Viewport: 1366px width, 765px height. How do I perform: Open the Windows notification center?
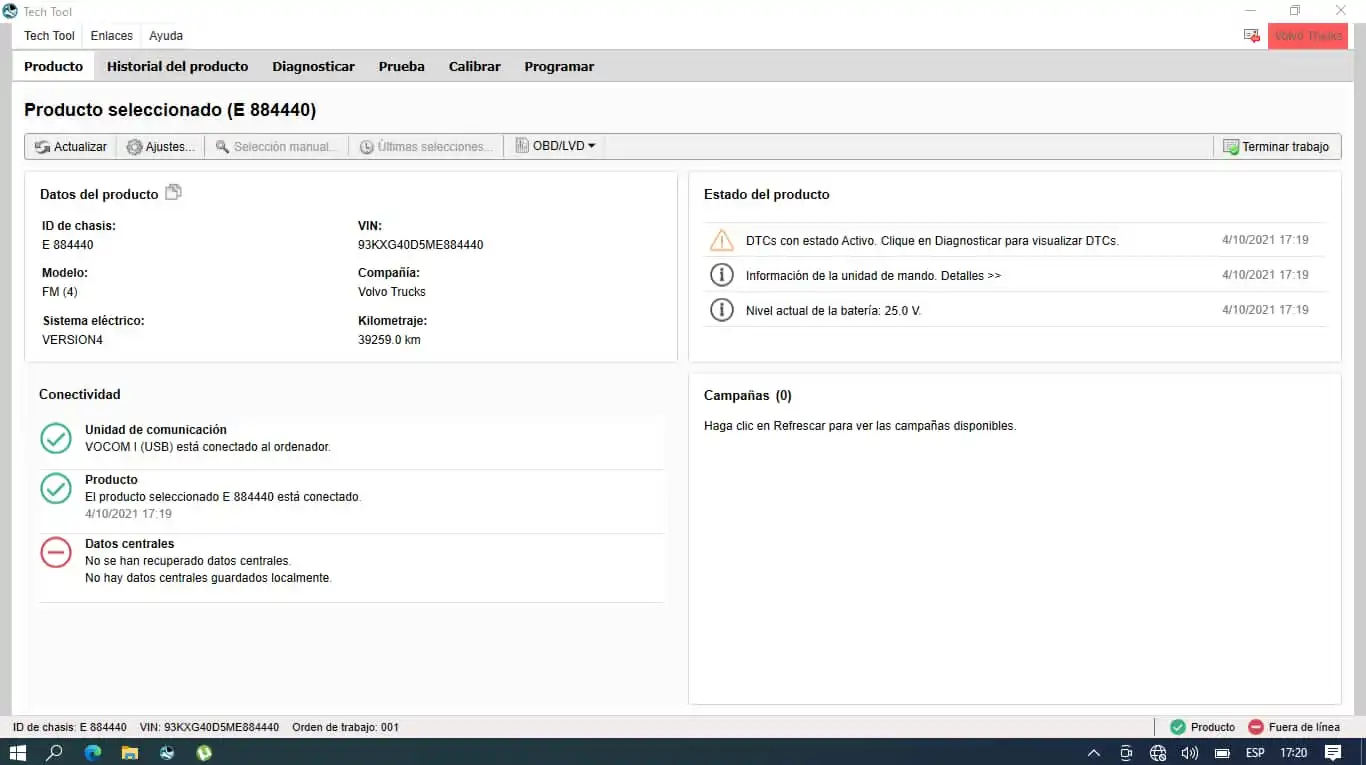tap(1333, 752)
